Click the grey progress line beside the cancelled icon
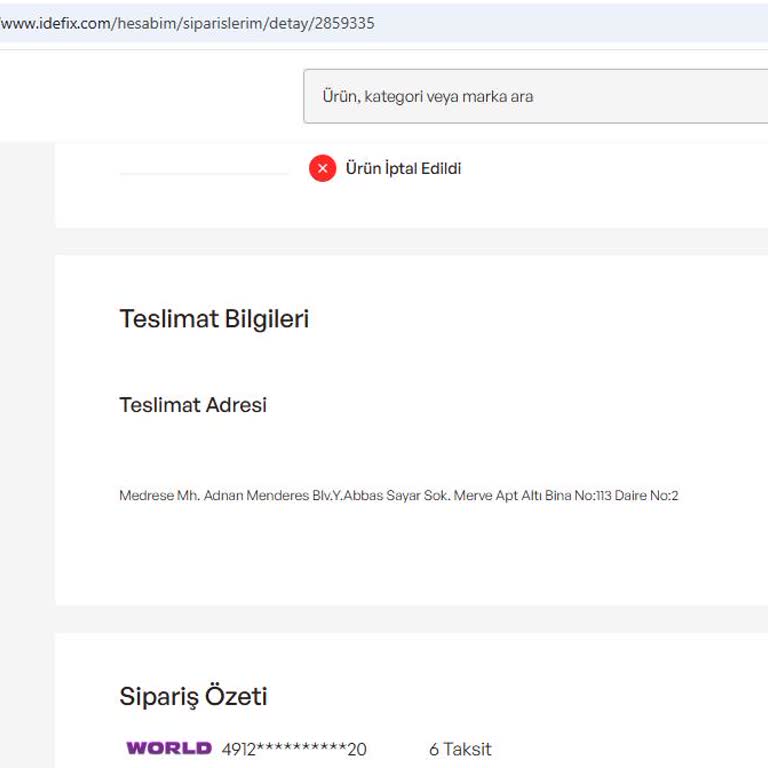Image resolution: width=768 pixels, height=768 pixels. coord(204,173)
